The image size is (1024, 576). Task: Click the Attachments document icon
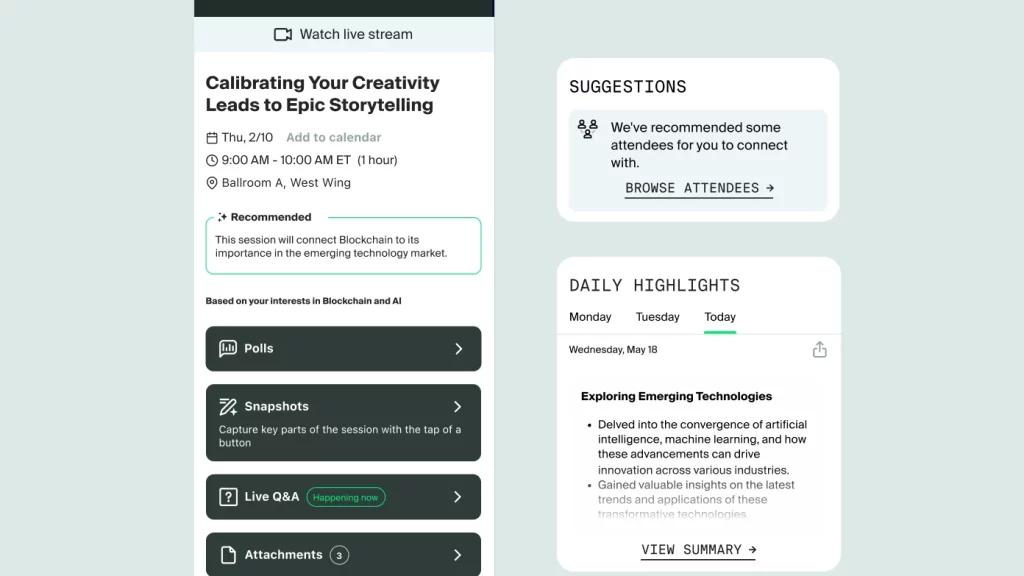click(x=228, y=554)
